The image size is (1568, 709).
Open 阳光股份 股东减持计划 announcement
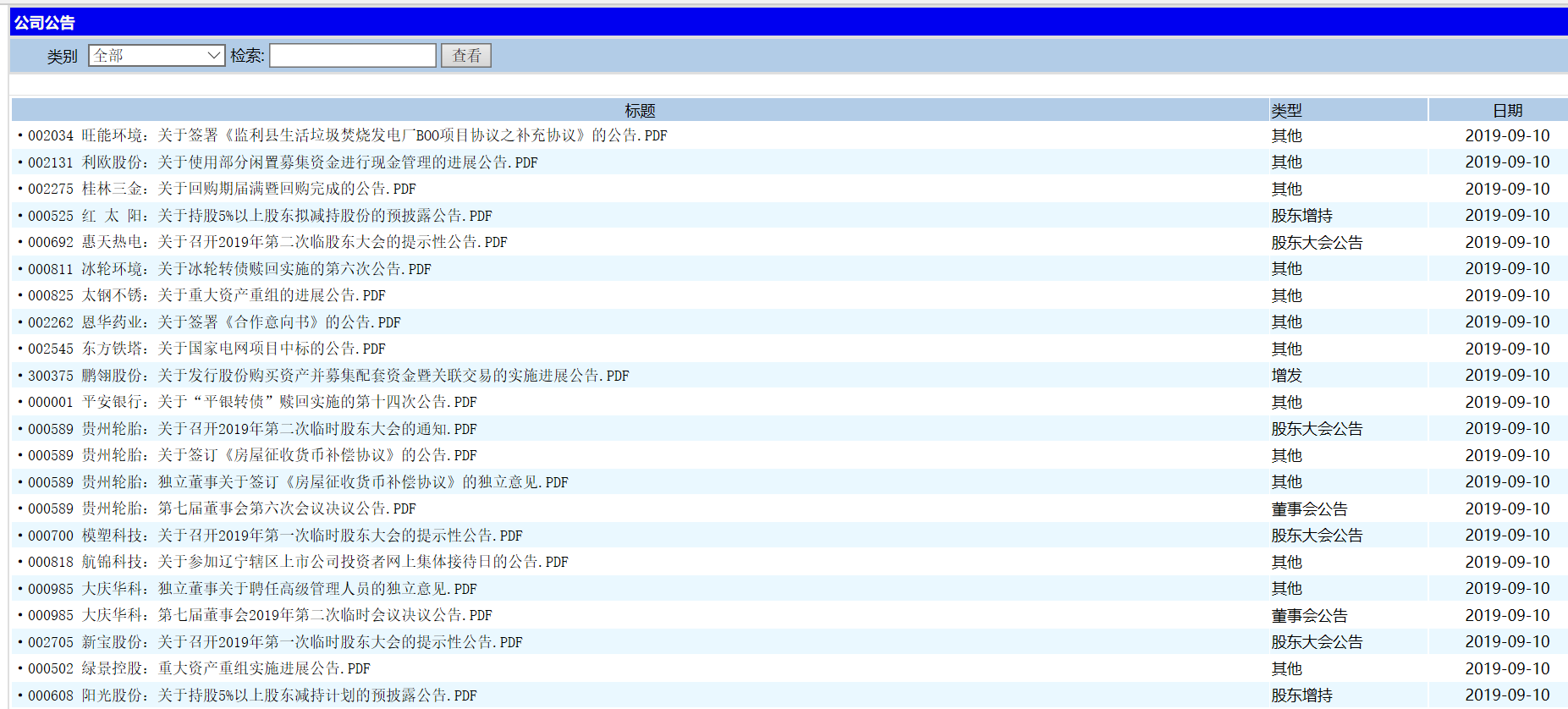252,695
